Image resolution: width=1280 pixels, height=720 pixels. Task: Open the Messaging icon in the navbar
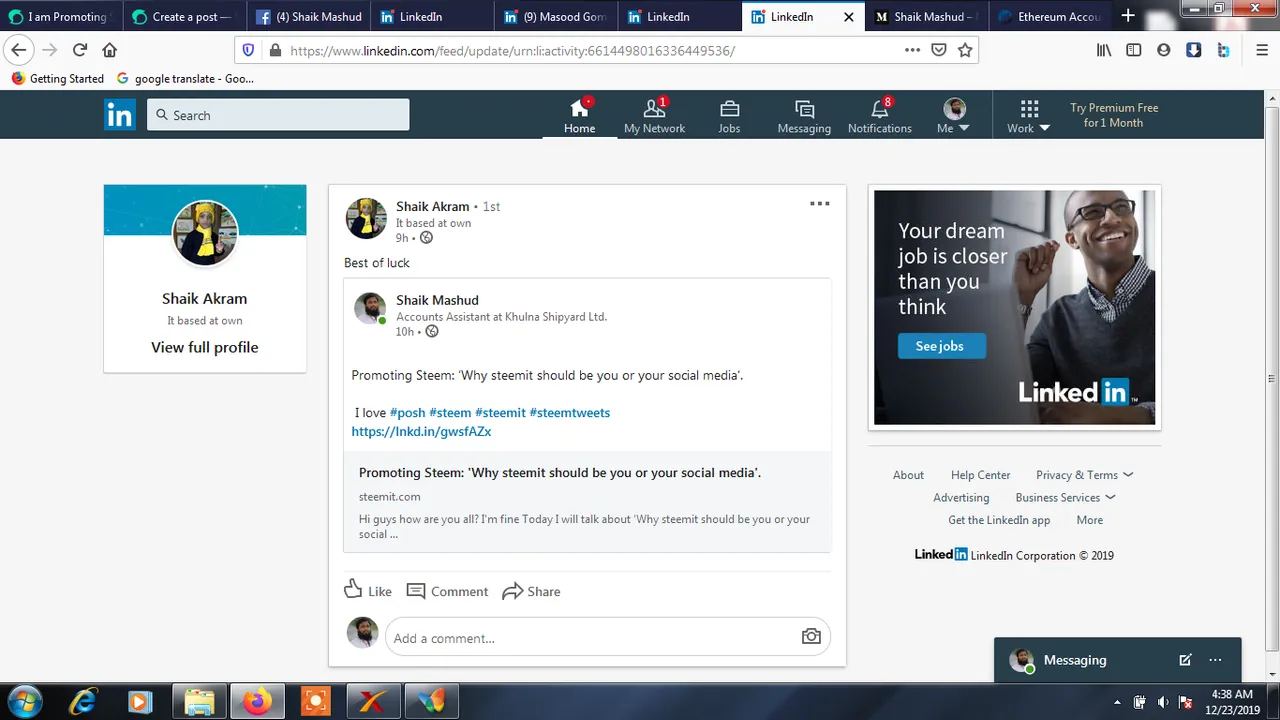pyautogui.click(x=804, y=109)
